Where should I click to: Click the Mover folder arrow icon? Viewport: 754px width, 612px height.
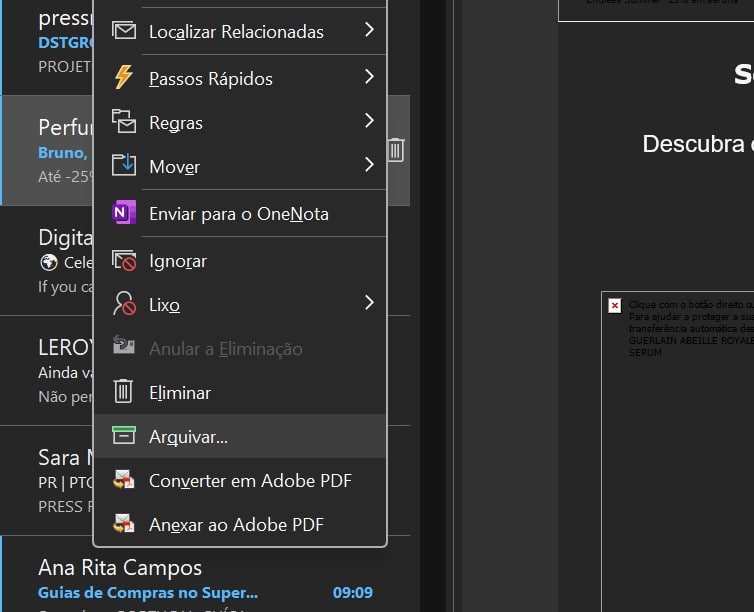coord(124,165)
